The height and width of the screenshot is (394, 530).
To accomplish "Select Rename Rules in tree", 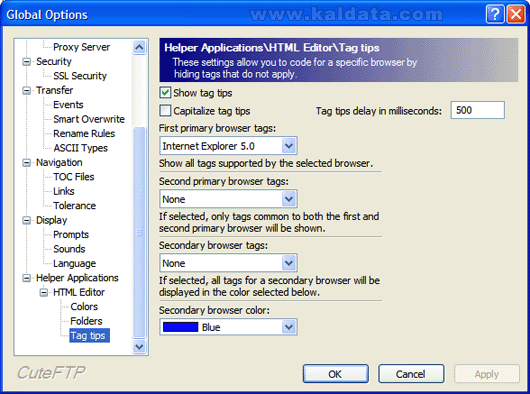I will pos(84,133).
